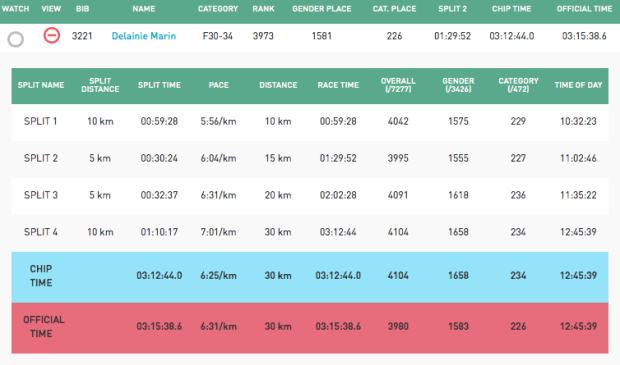
Task: Select gender place value 1581
Action: pos(321,36)
